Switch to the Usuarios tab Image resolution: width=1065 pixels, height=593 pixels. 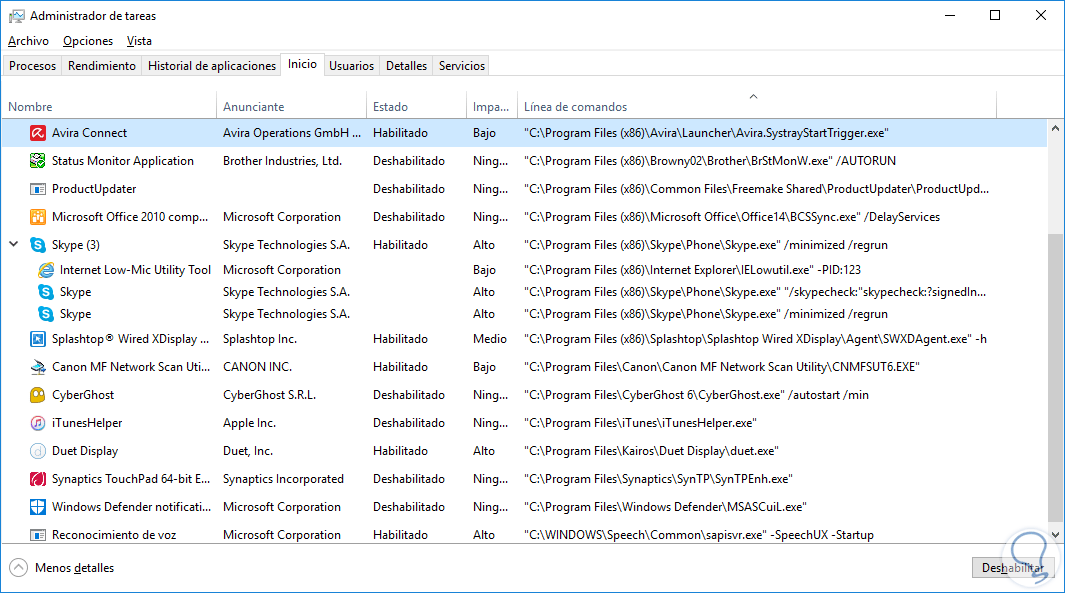click(351, 66)
